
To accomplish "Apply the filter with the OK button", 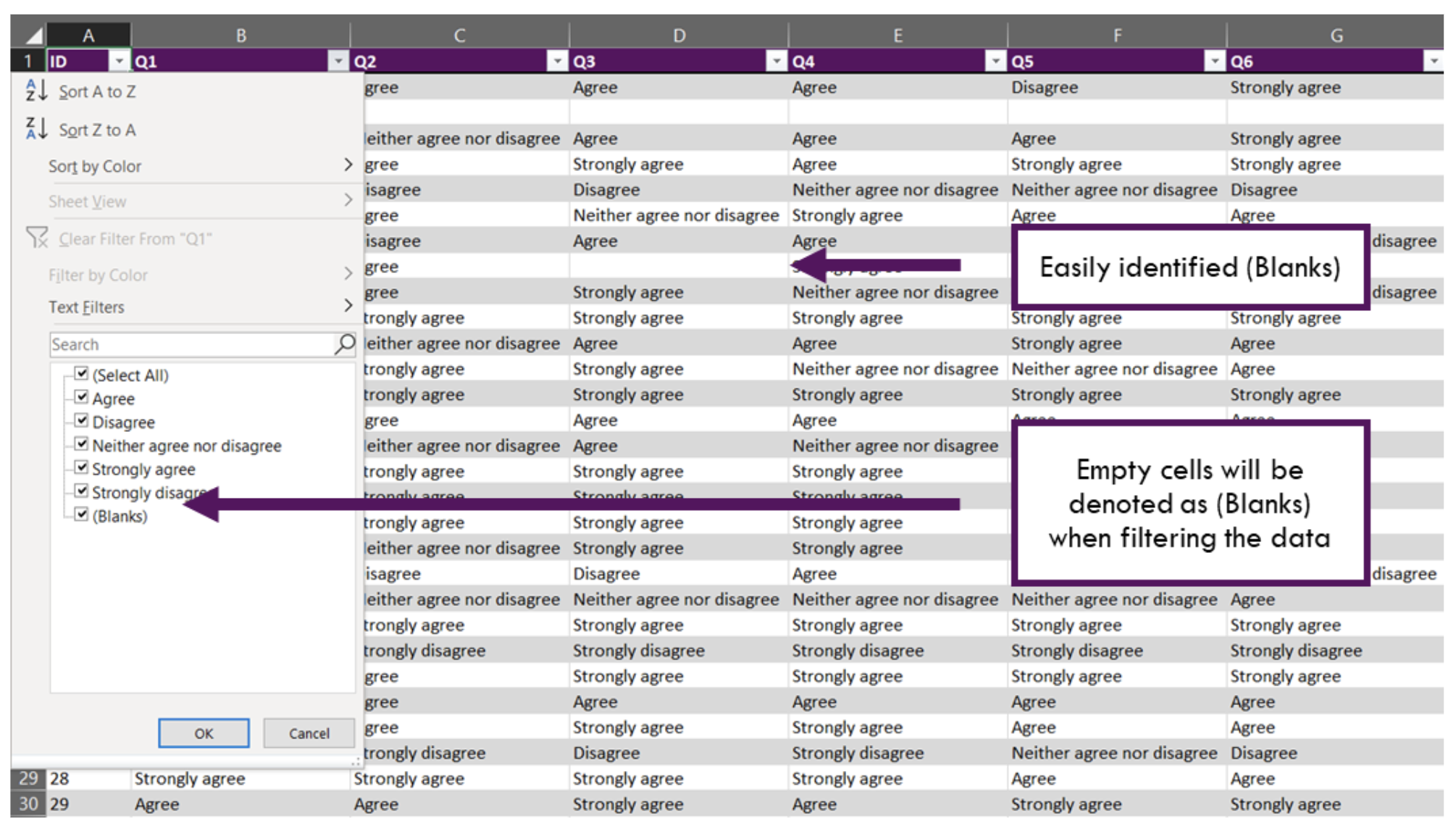I will [x=203, y=733].
